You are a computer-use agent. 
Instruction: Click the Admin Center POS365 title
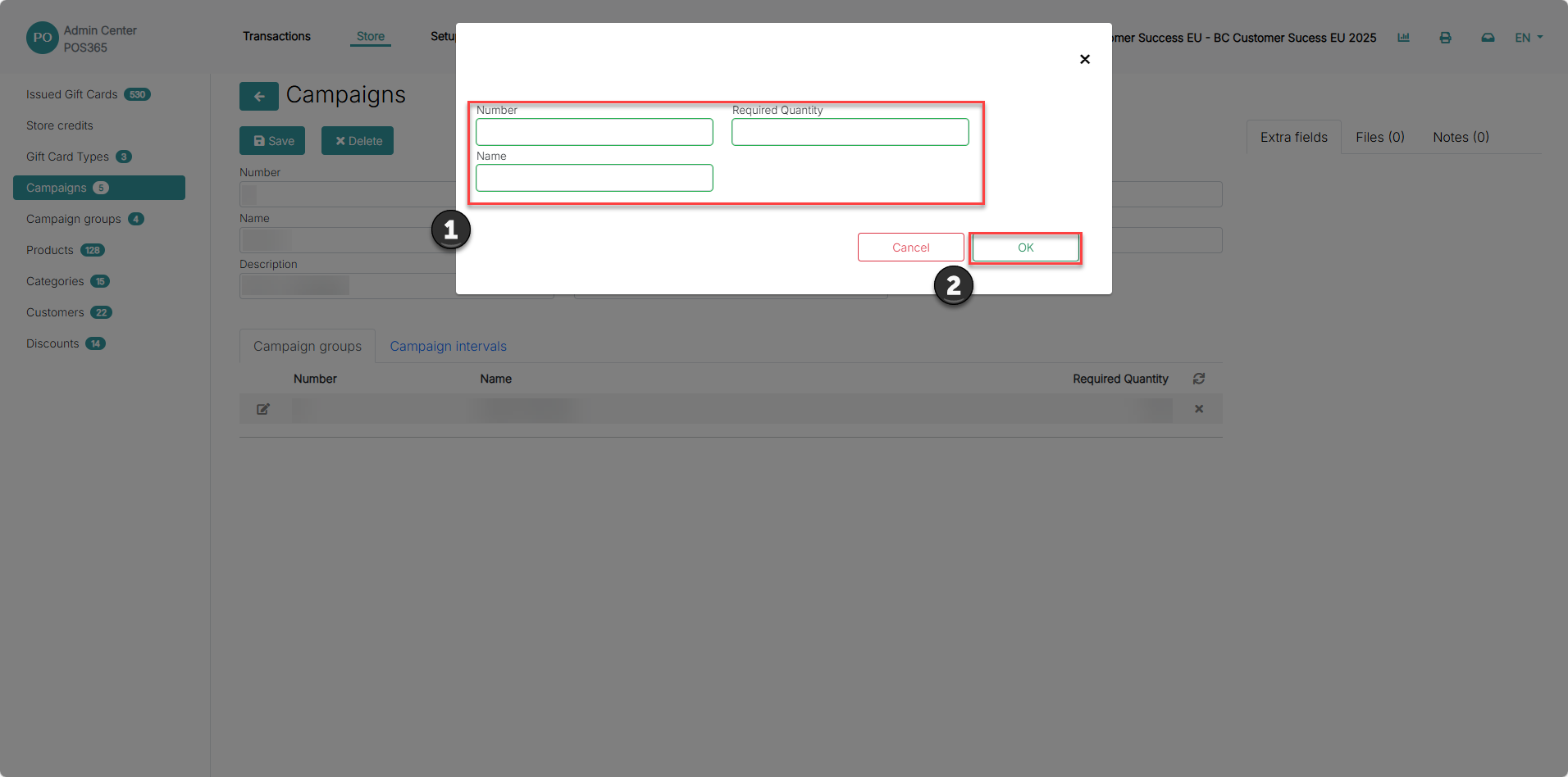[x=100, y=39]
